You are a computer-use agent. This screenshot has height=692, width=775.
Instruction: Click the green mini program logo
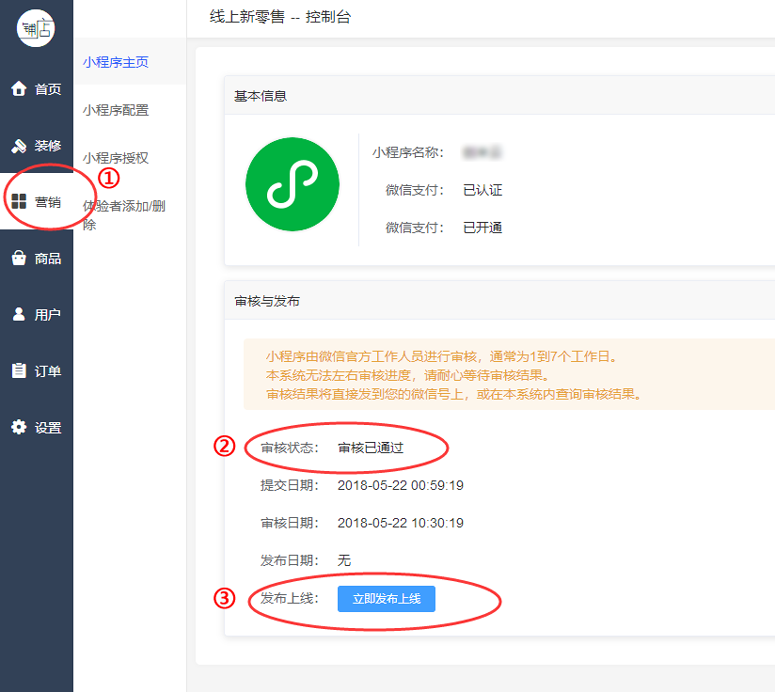point(292,185)
